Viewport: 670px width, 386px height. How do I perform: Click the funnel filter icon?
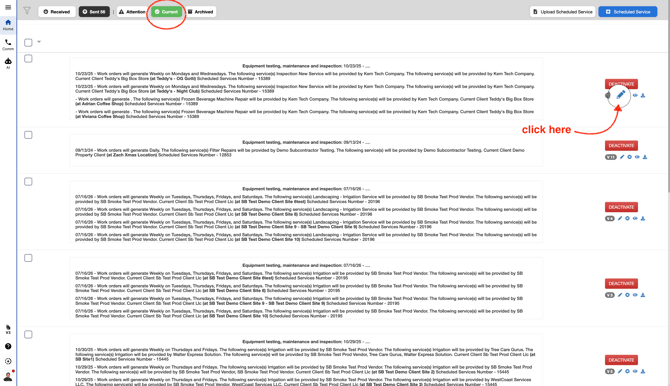tap(27, 11)
